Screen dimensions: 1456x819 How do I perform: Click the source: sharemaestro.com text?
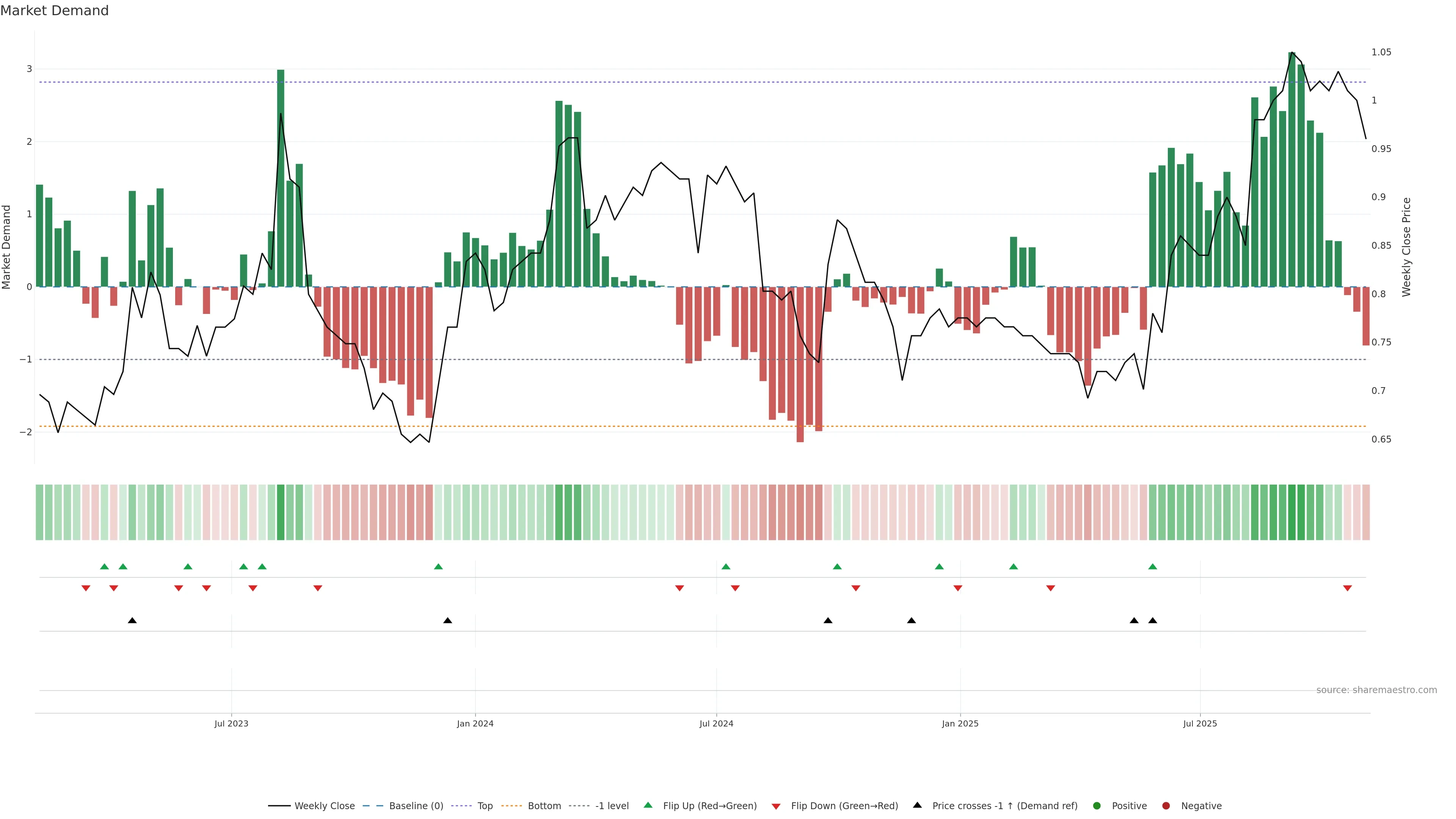click(x=1376, y=690)
